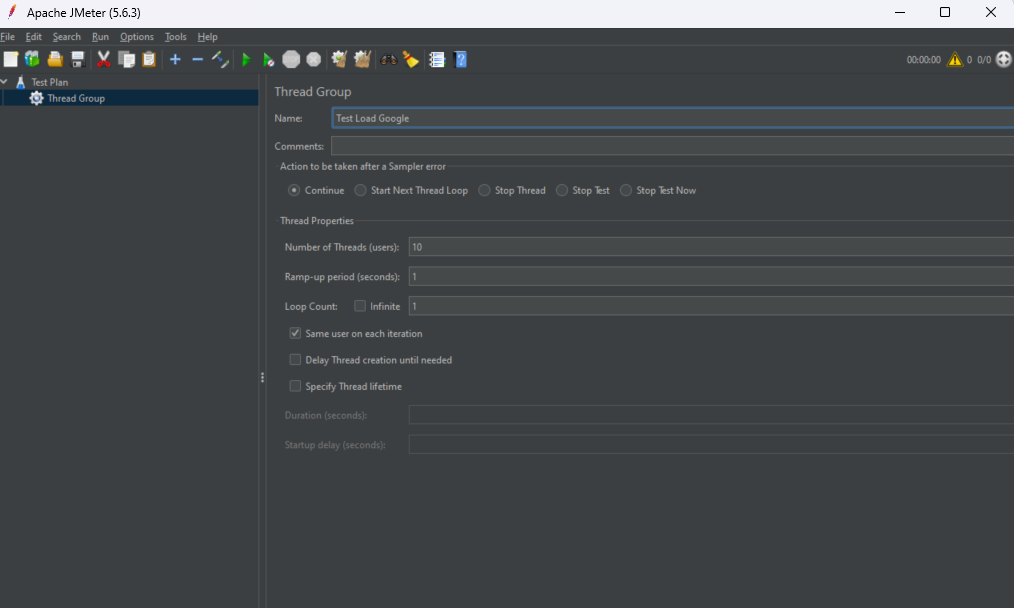
Task: Open the Options menu
Action: click(x=137, y=37)
